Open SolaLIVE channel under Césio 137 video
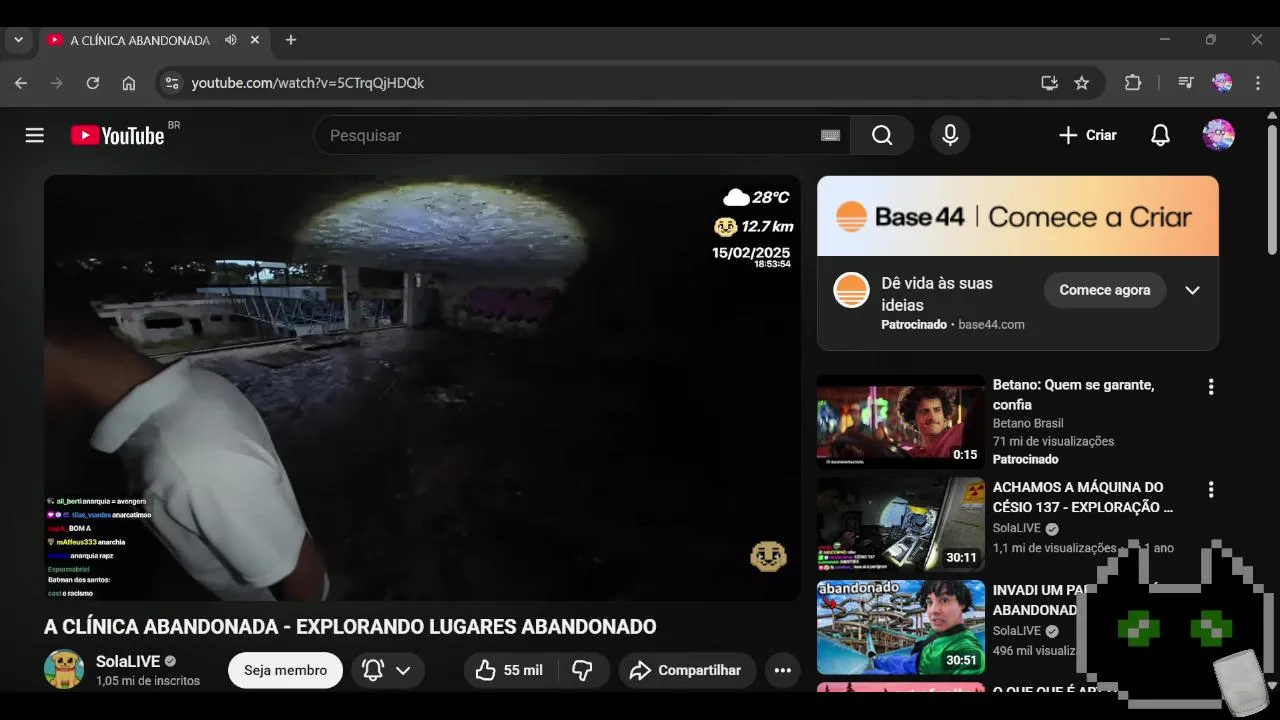Screen dimensions: 1280x720 coord(1017,528)
